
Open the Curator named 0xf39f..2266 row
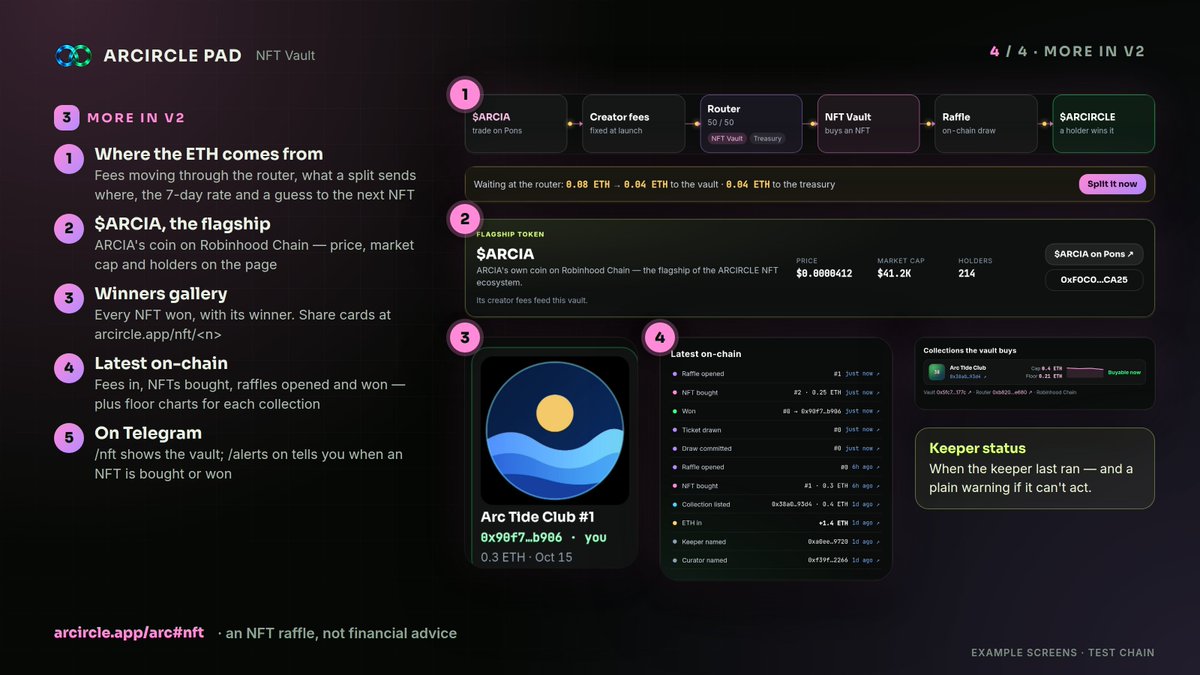(x=776, y=561)
